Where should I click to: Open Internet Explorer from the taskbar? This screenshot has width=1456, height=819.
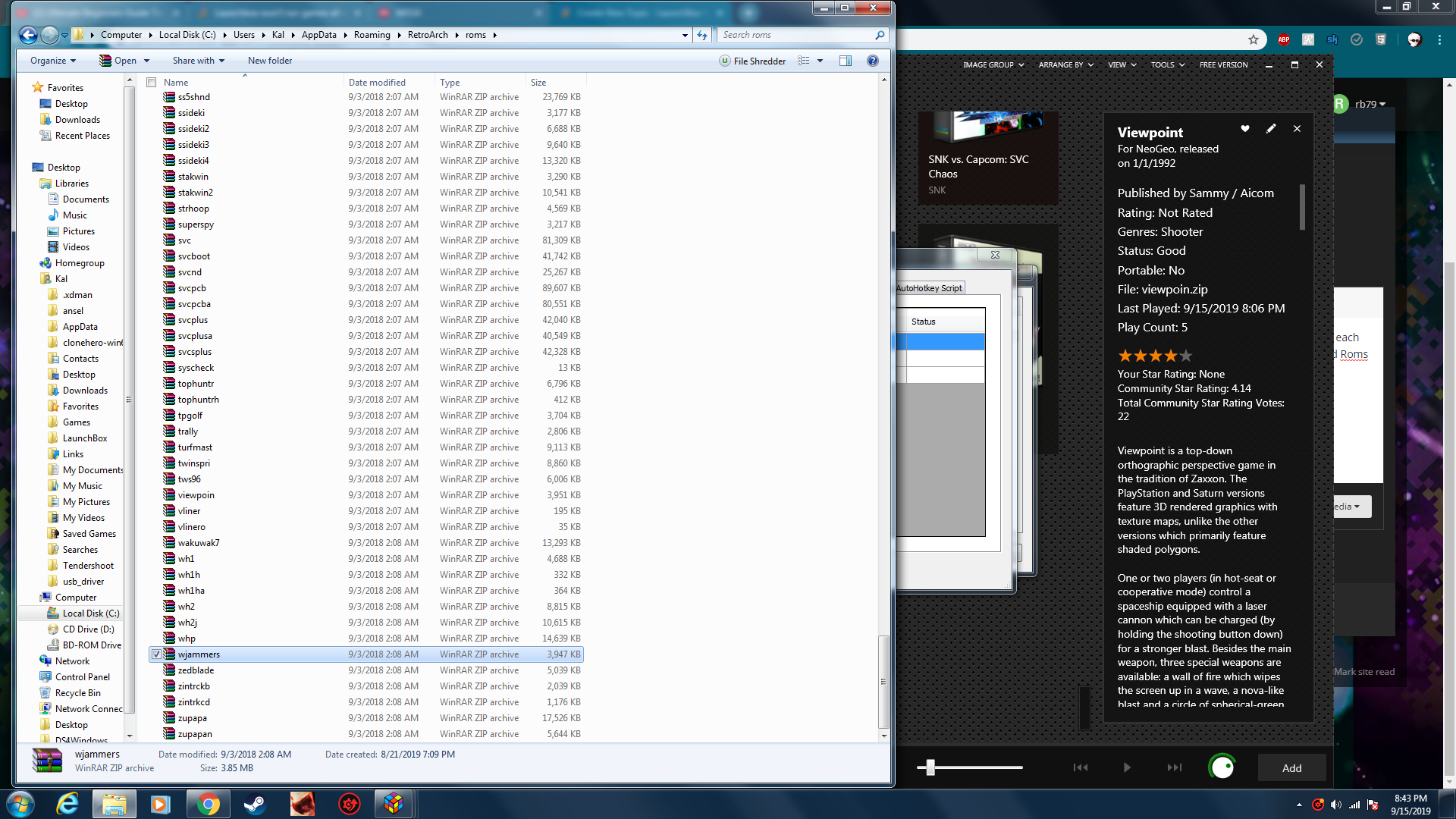click(x=67, y=804)
